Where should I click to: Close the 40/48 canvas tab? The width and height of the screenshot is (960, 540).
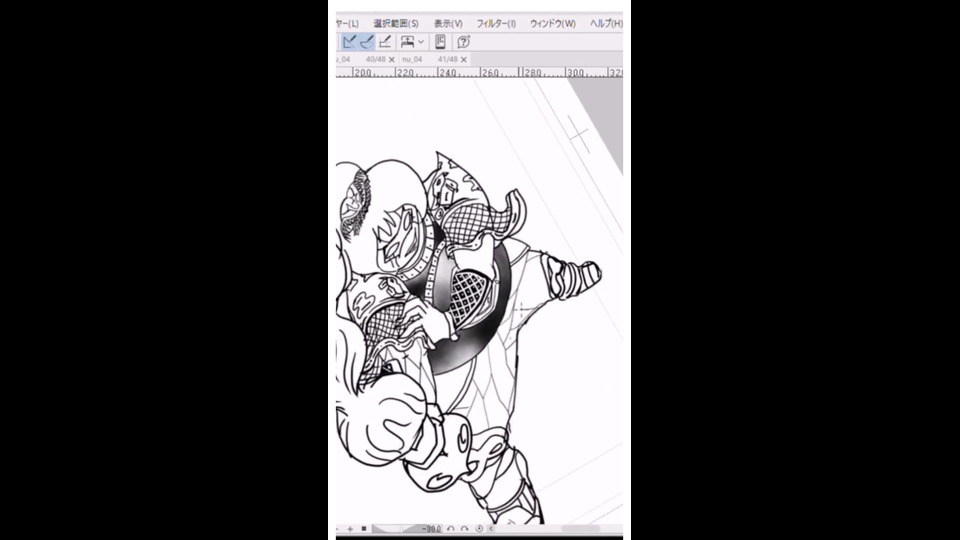[392, 59]
